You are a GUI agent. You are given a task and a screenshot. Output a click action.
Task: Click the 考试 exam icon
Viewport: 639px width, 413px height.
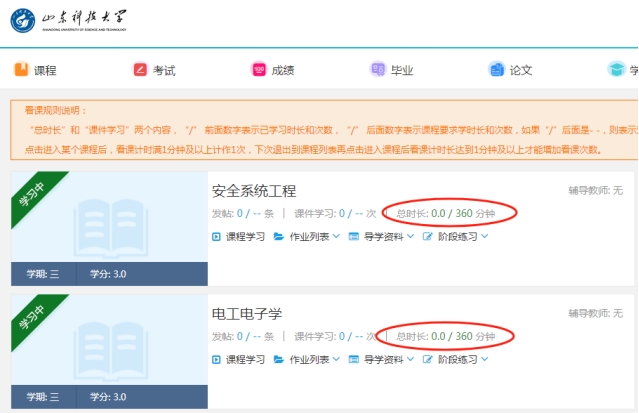tap(140, 70)
